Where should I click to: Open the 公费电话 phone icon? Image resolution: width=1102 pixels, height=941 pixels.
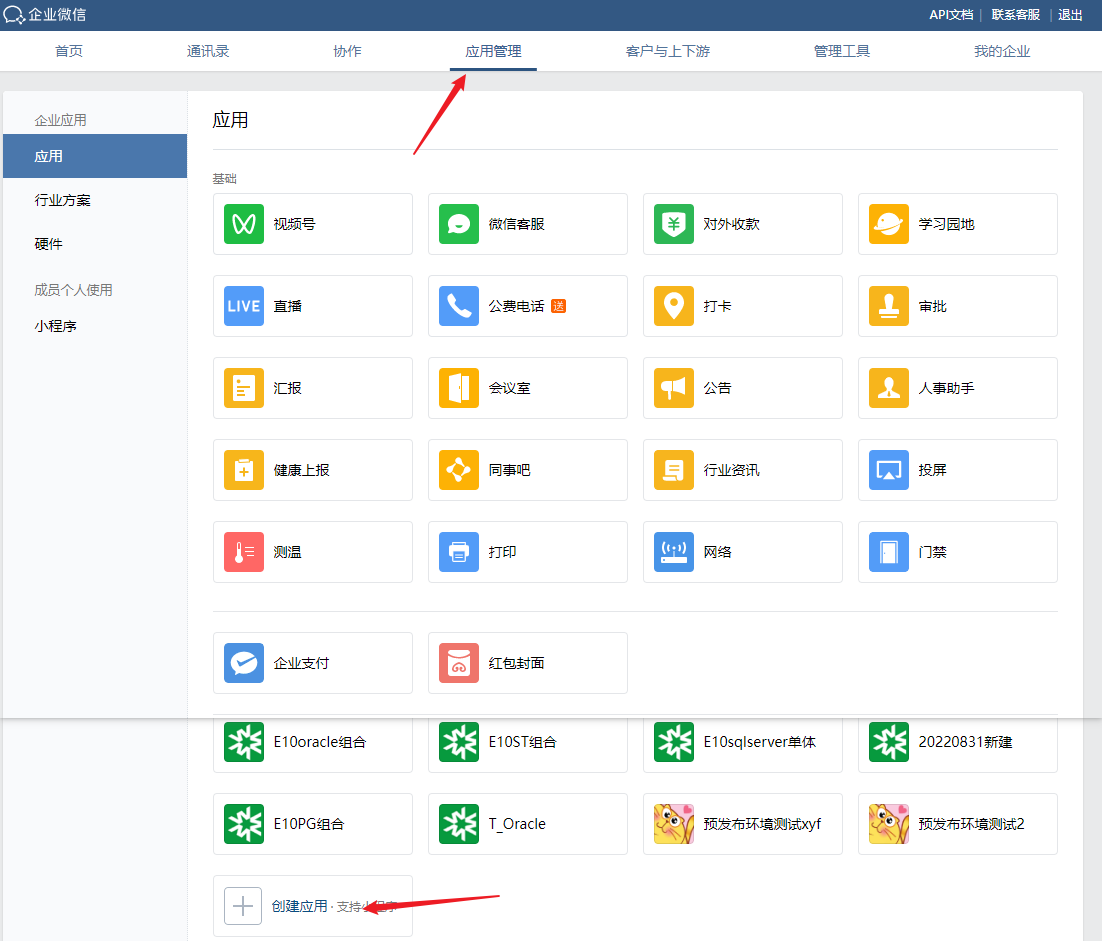pyautogui.click(x=459, y=306)
